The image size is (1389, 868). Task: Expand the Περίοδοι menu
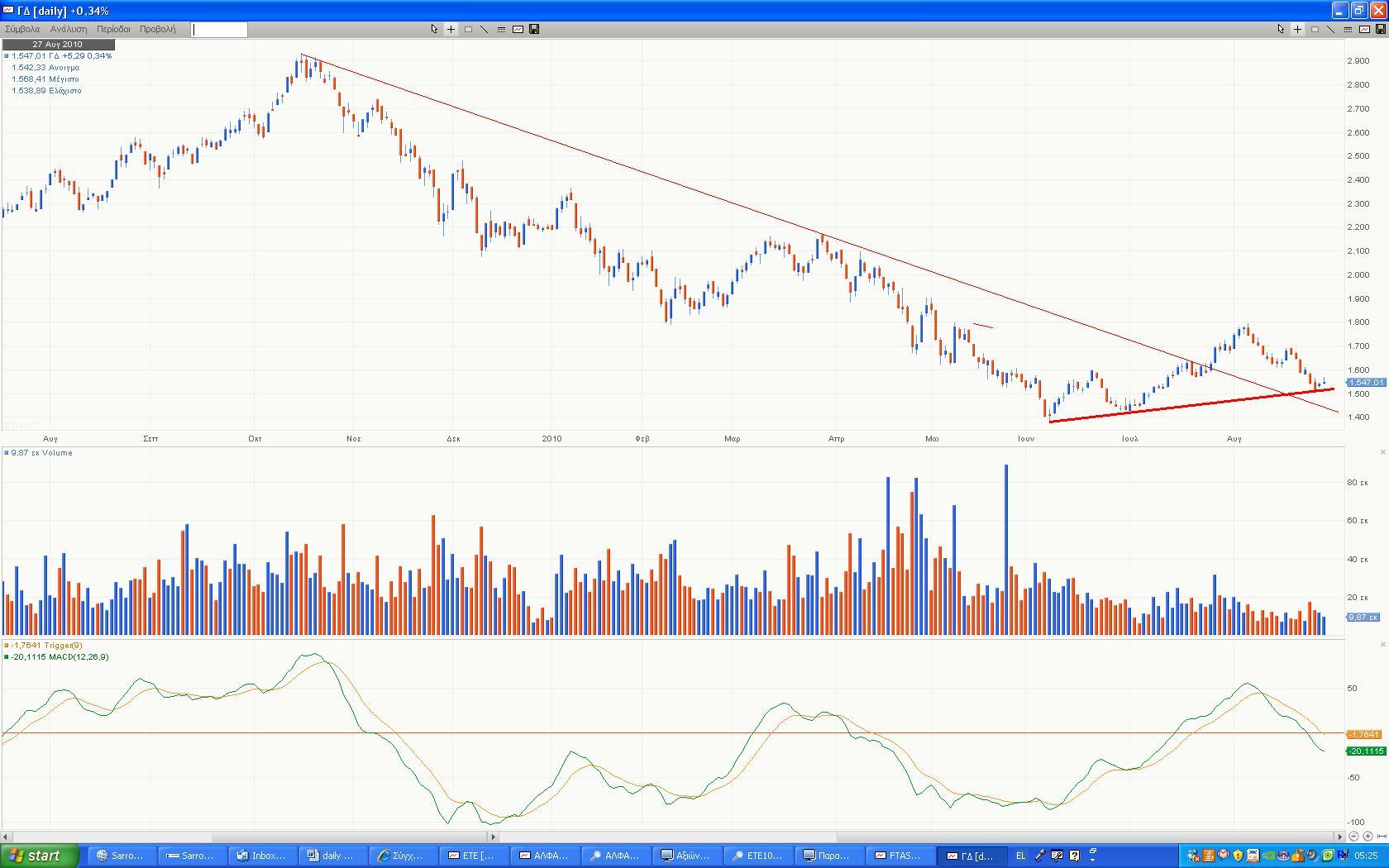[x=113, y=29]
